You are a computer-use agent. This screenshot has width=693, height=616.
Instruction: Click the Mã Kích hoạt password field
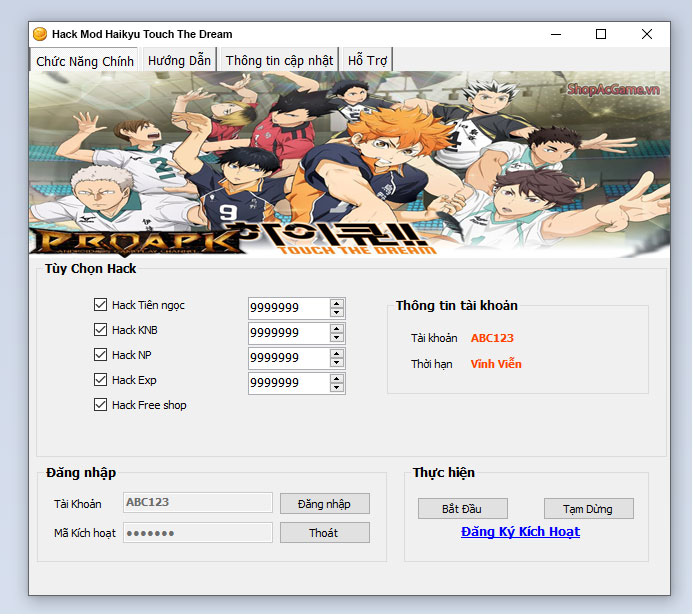(x=198, y=532)
